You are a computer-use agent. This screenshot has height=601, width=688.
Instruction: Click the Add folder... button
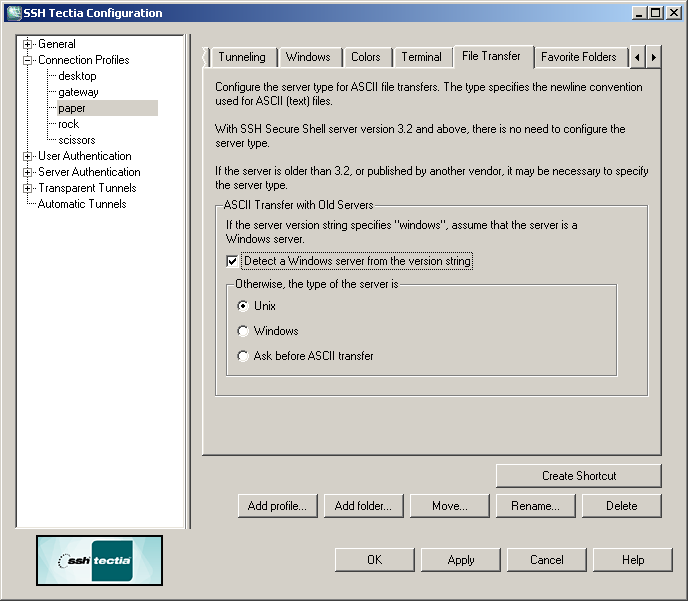363,506
